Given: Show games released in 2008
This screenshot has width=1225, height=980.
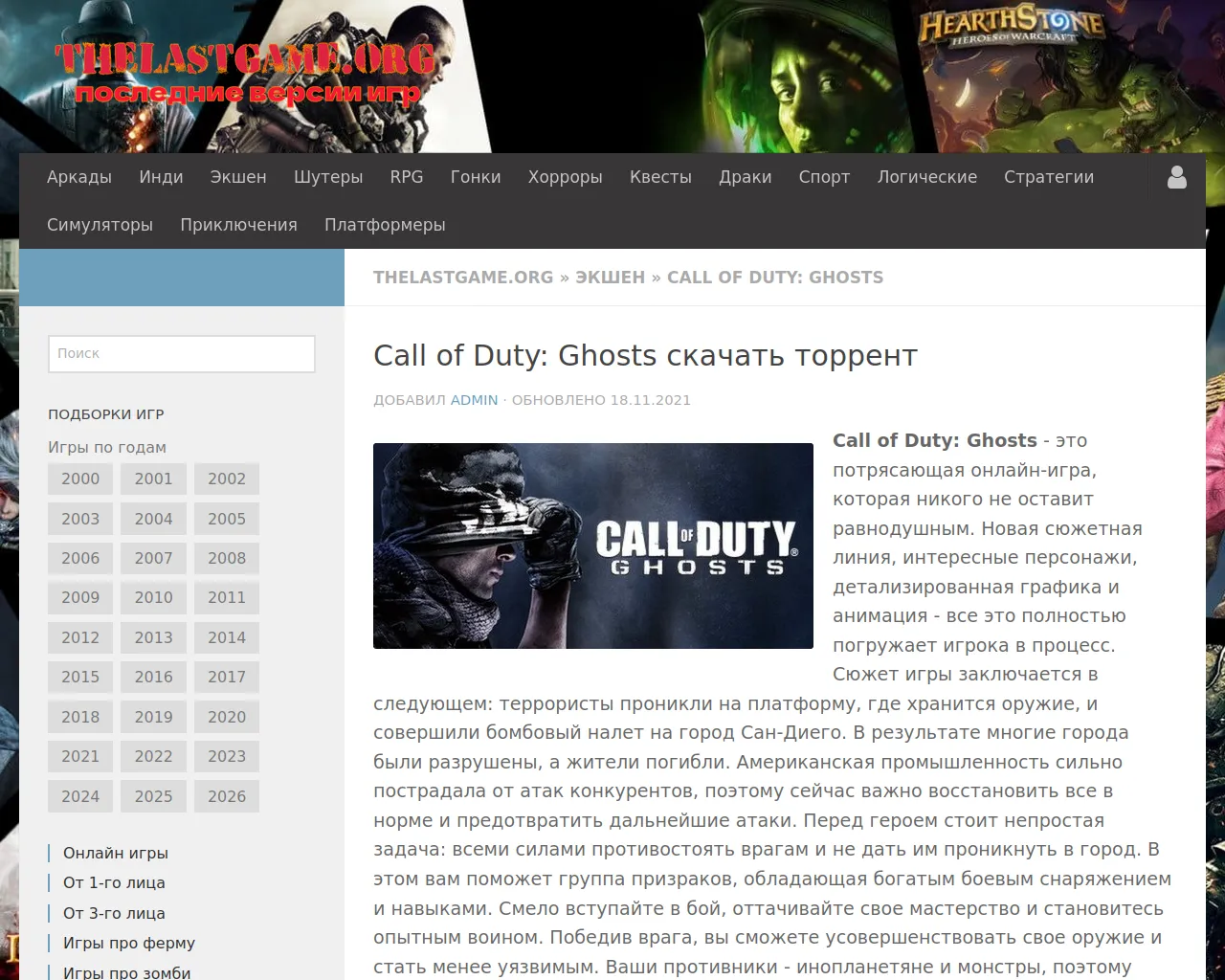Looking at the screenshot, I should click(x=227, y=559).
